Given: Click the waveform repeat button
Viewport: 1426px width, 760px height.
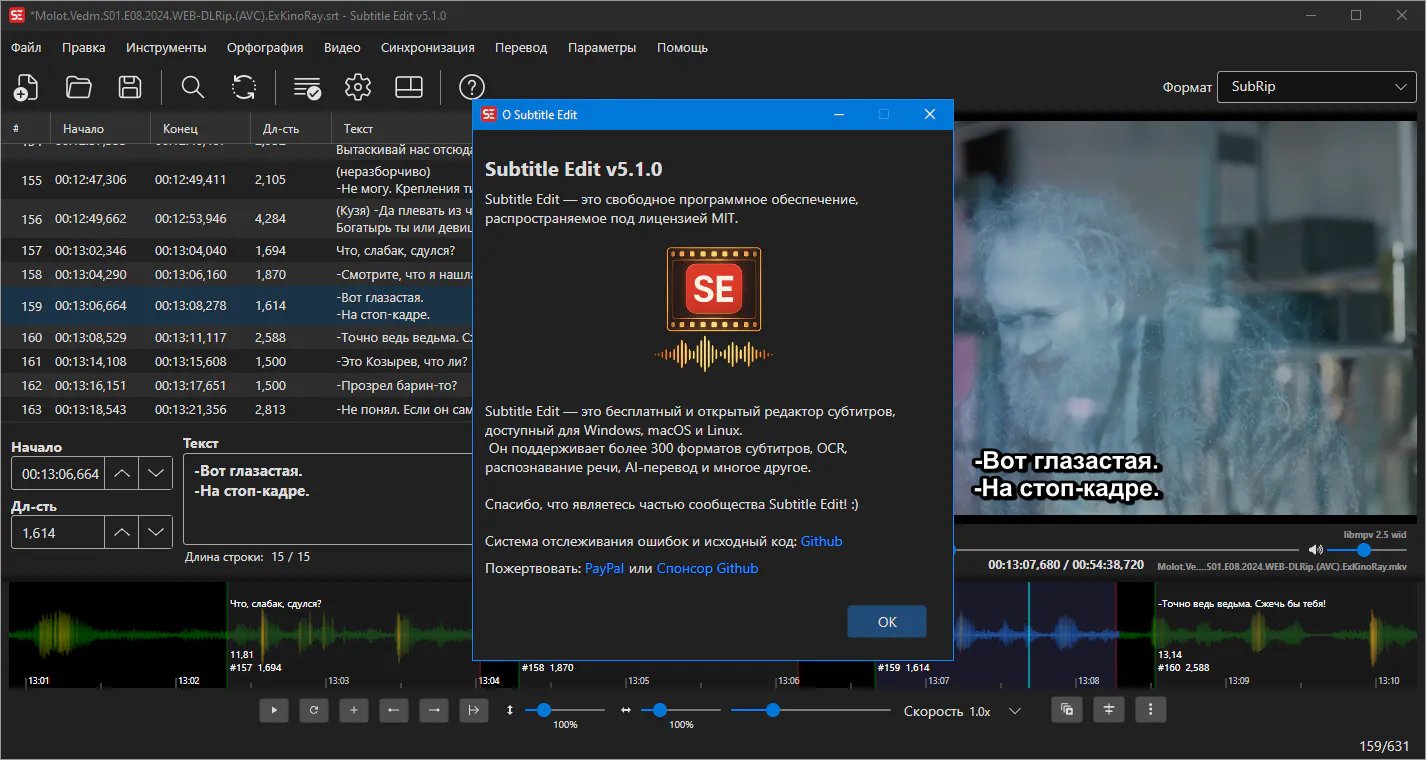Looking at the screenshot, I should (x=314, y=710).
